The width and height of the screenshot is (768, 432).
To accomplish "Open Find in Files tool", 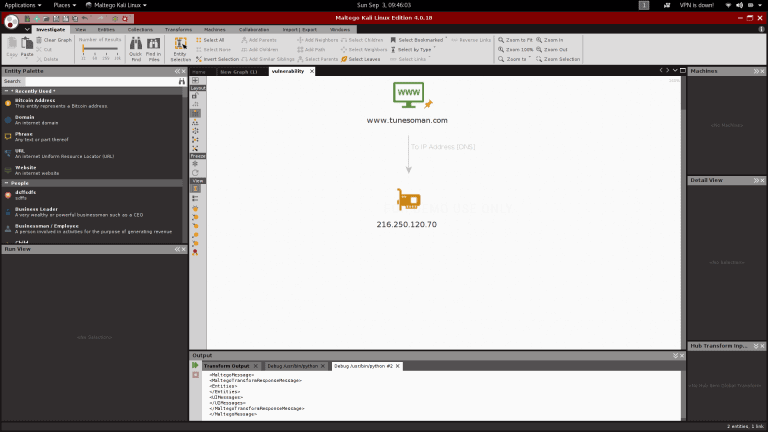I will click(x=153, y=49).
